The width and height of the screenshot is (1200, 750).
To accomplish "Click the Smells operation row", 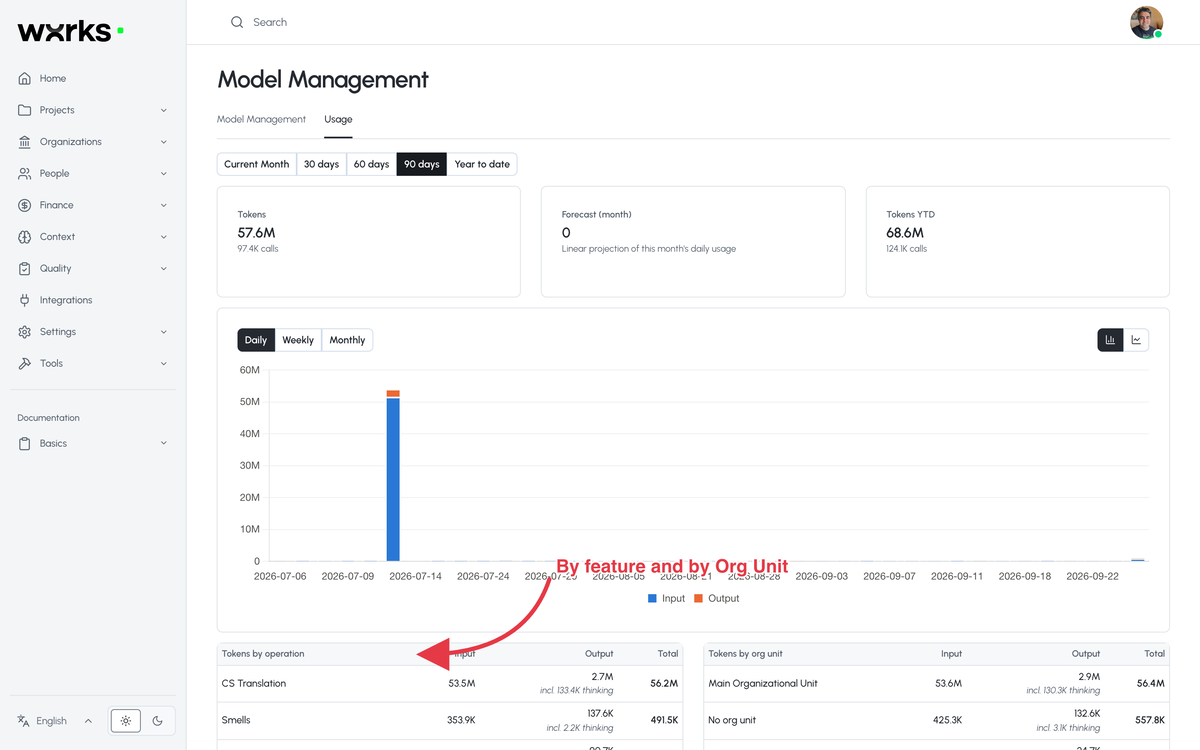I will click(x=450, y=720).
